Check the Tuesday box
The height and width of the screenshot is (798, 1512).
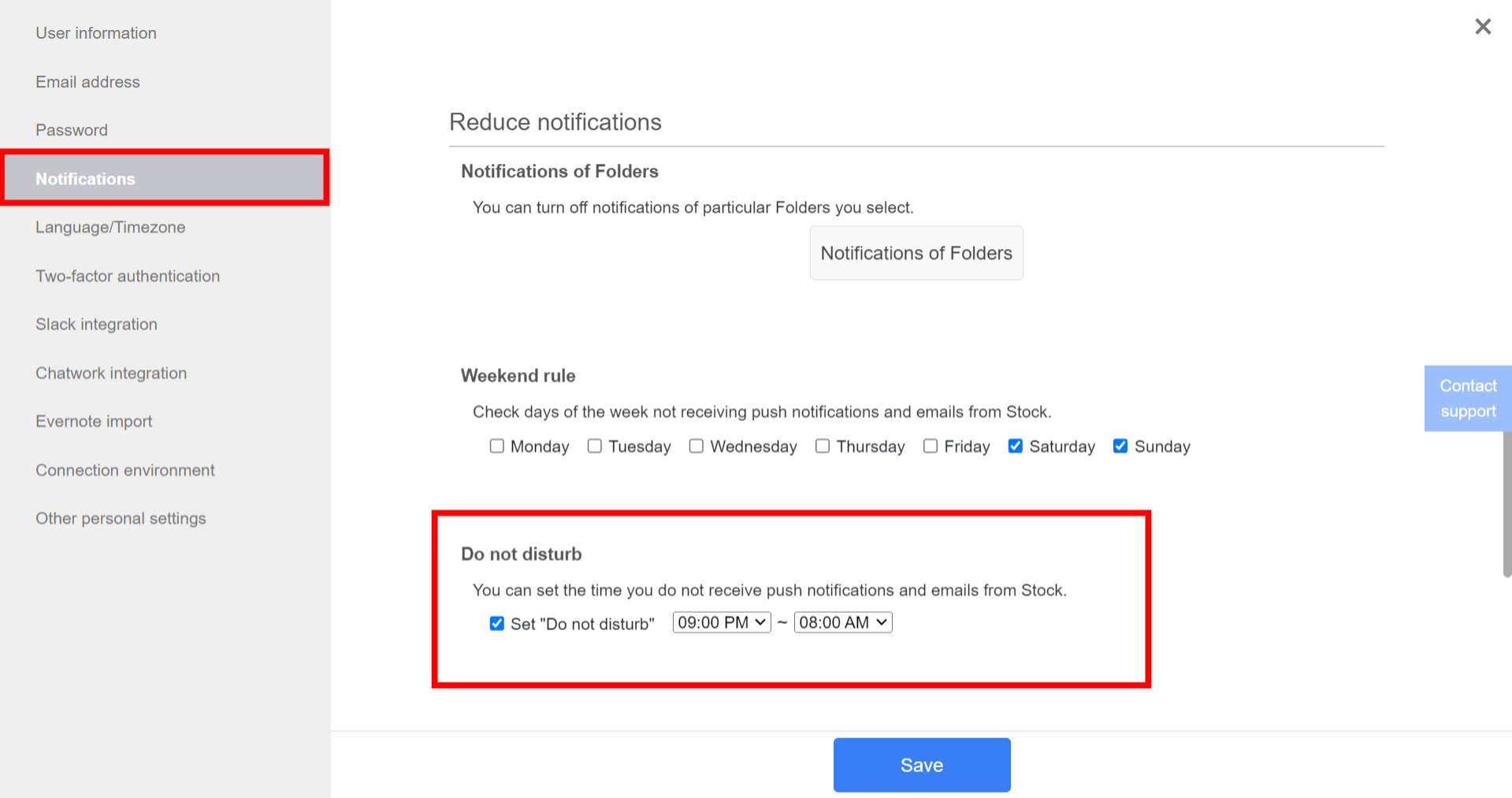tap(594, 446)
